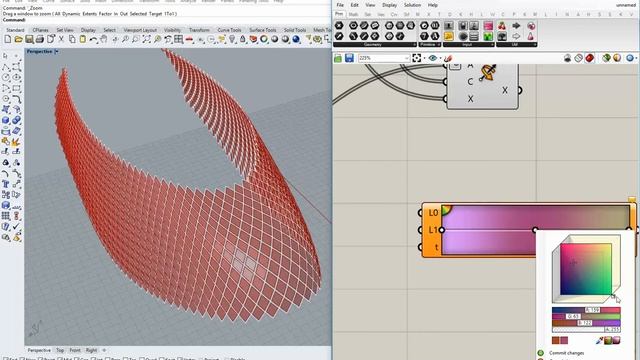Click the blue rendered sphere icon in Rhino
This screenshot has width=640, height=360.
(x=296, y=40)
